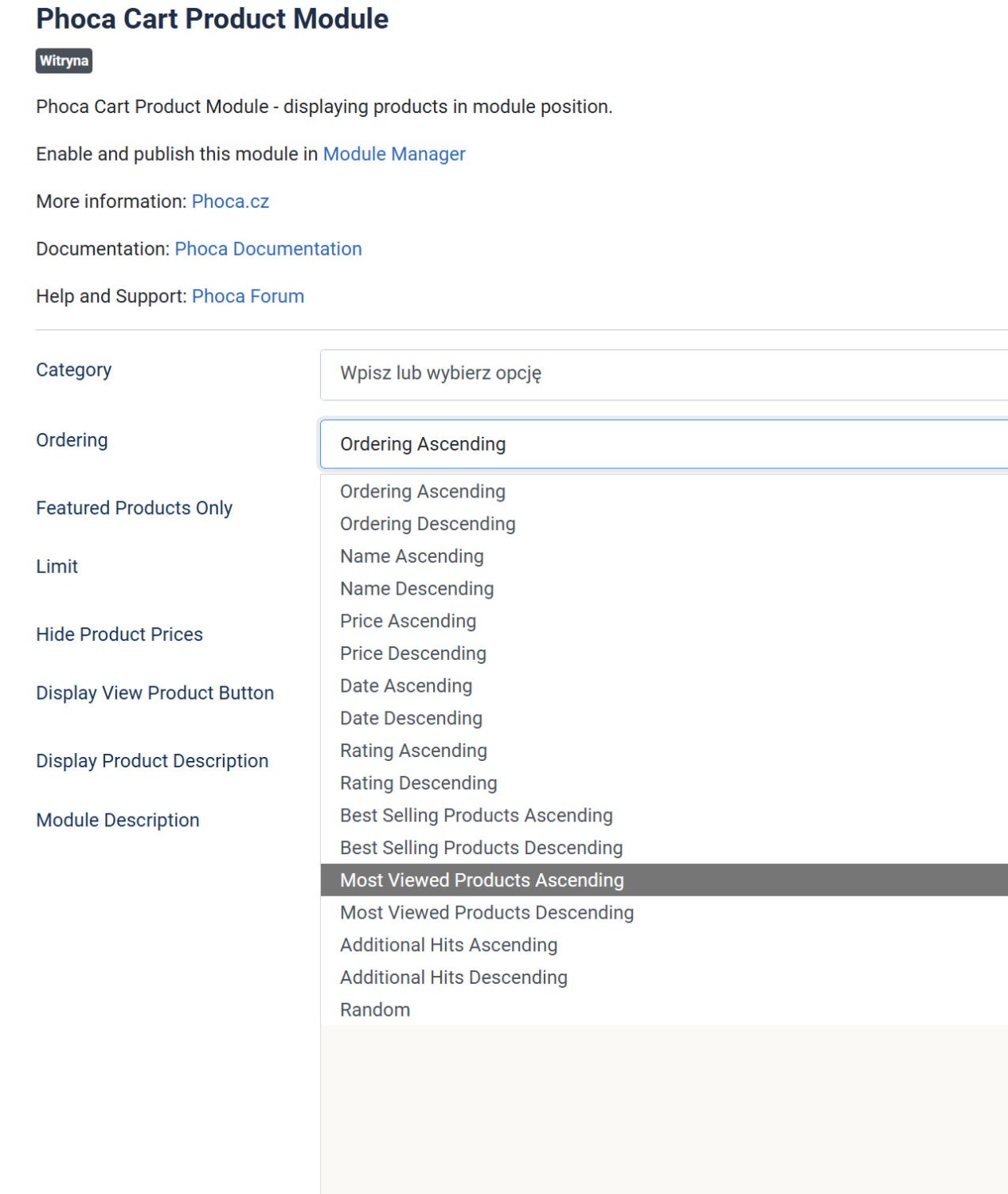Choose Name Ascending from list
This screenshot has height=1194, width=1008.
tap(412, 556)
